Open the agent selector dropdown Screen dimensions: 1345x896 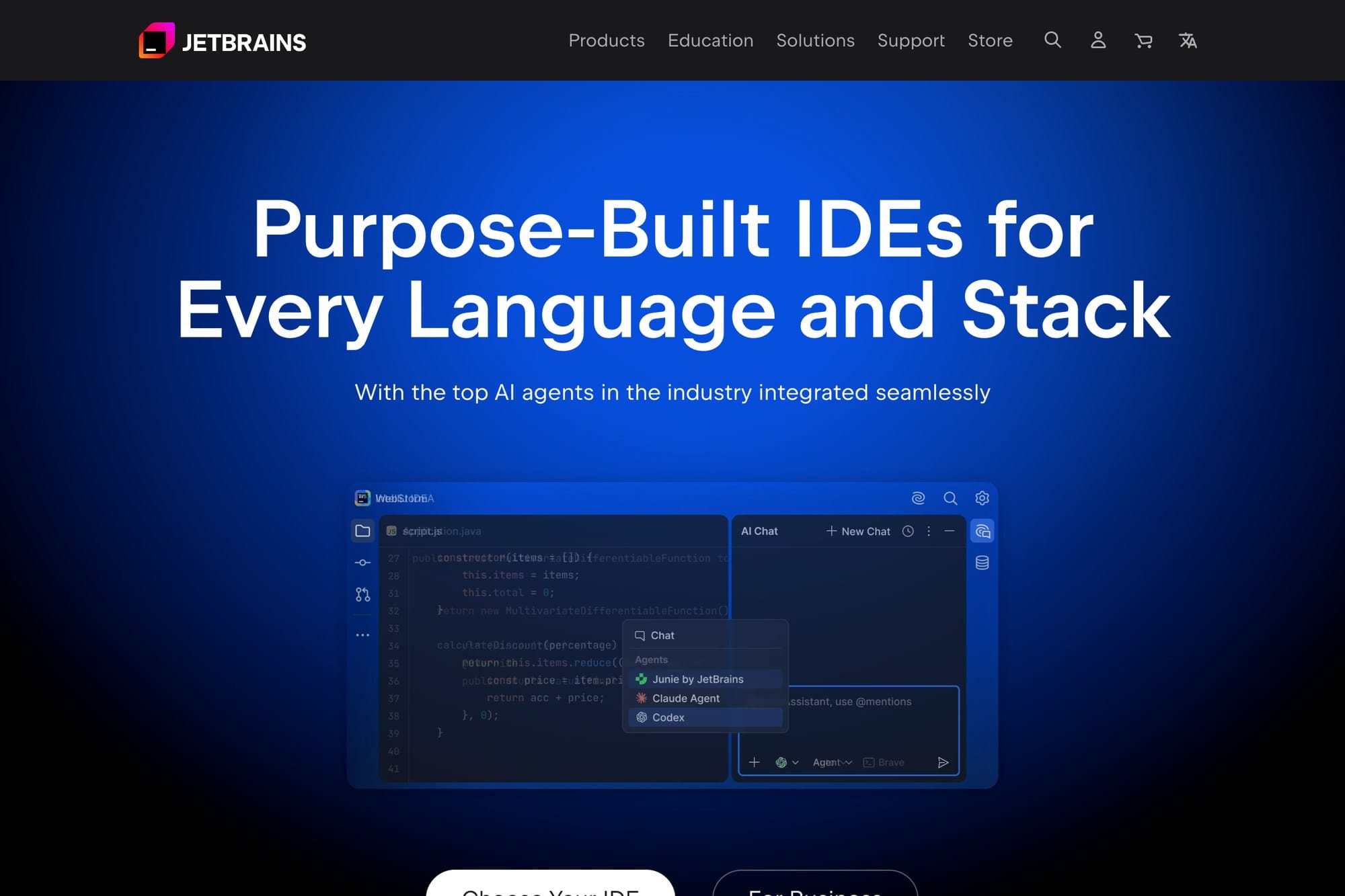[786, 762]
